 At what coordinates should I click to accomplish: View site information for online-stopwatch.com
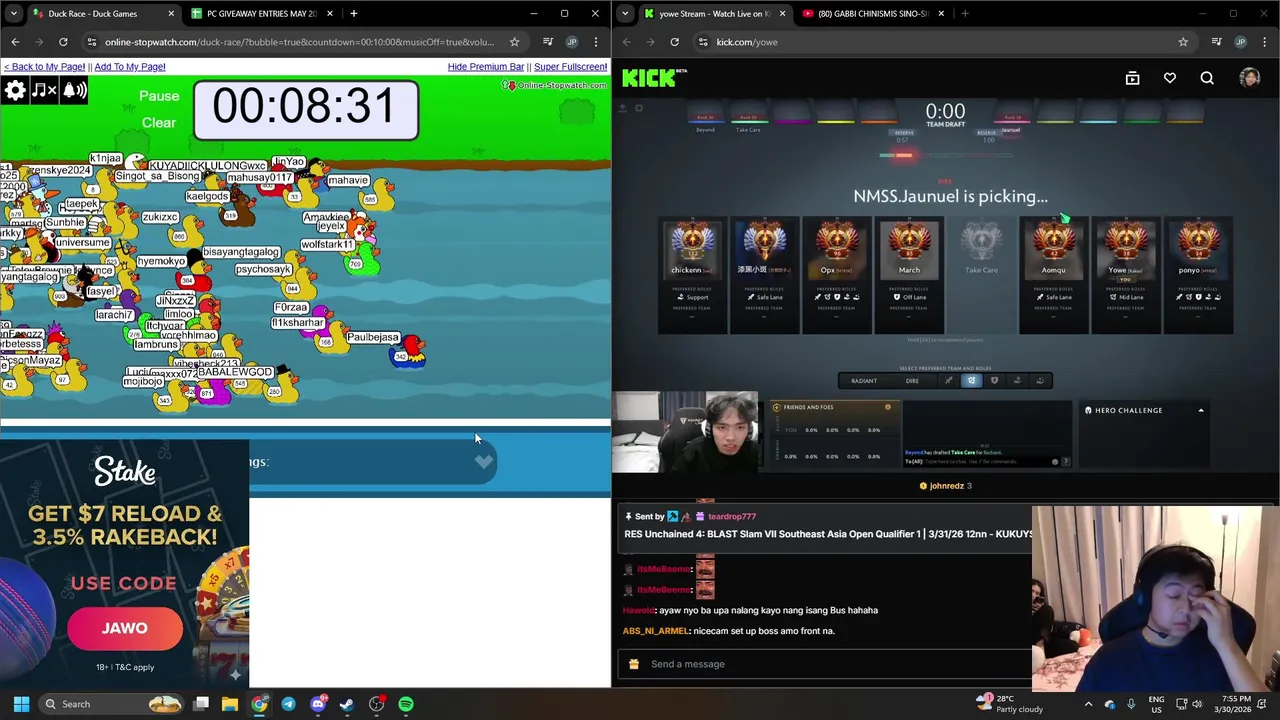91,42
